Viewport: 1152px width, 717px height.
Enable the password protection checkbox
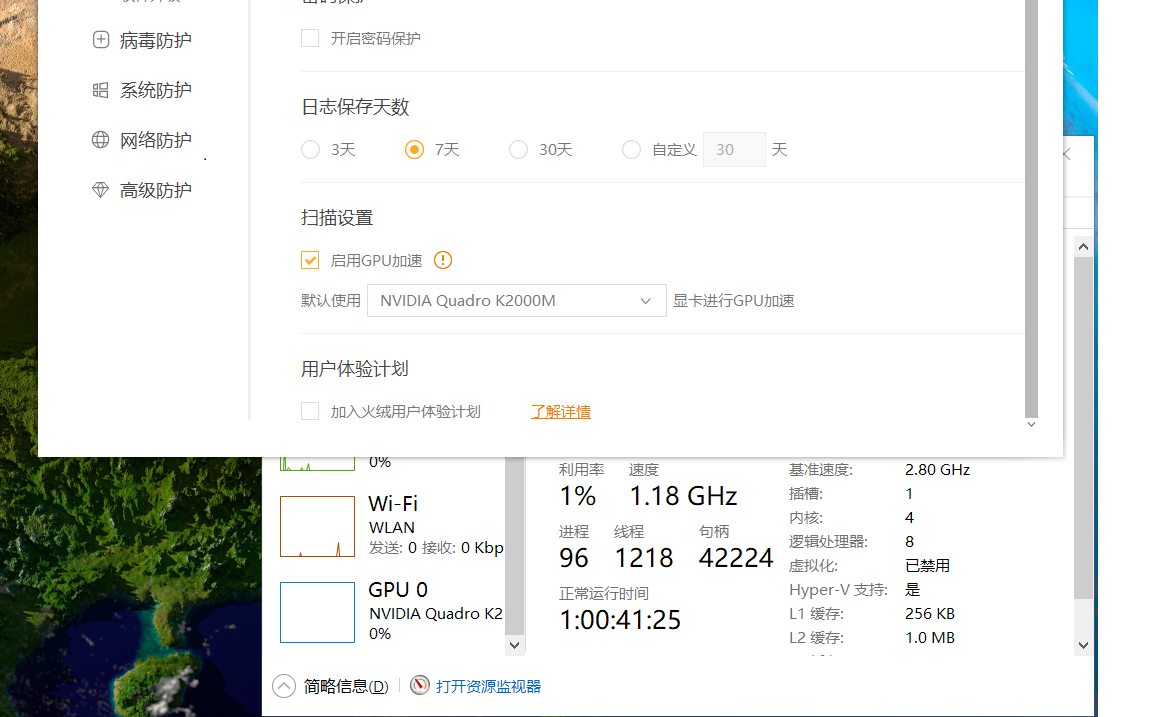tap(310, 39)
